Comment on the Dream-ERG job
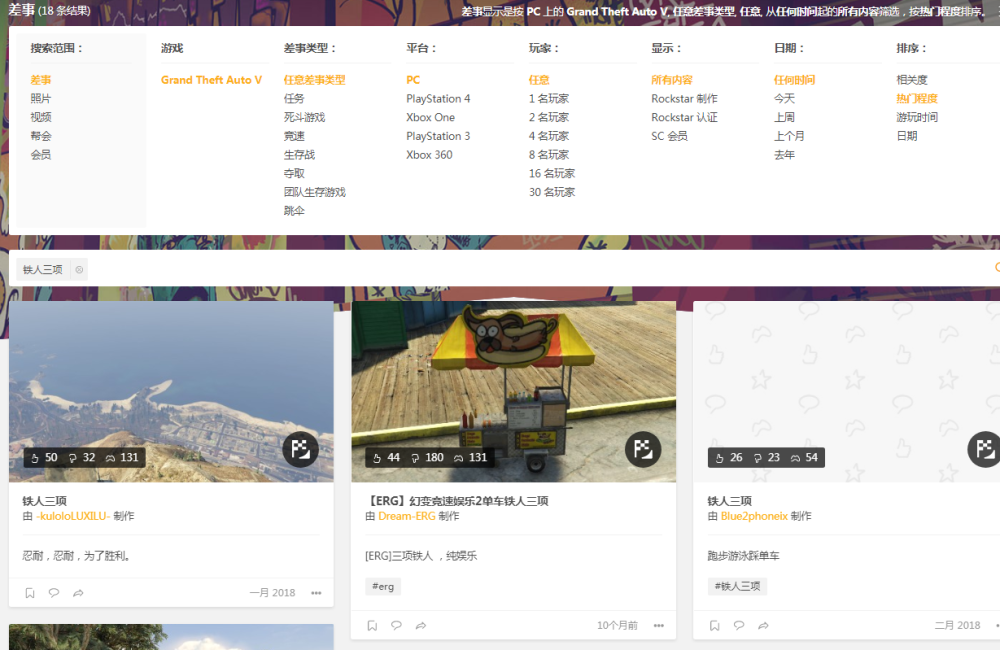Screen dimensions: 1000x650 point(397,626)
